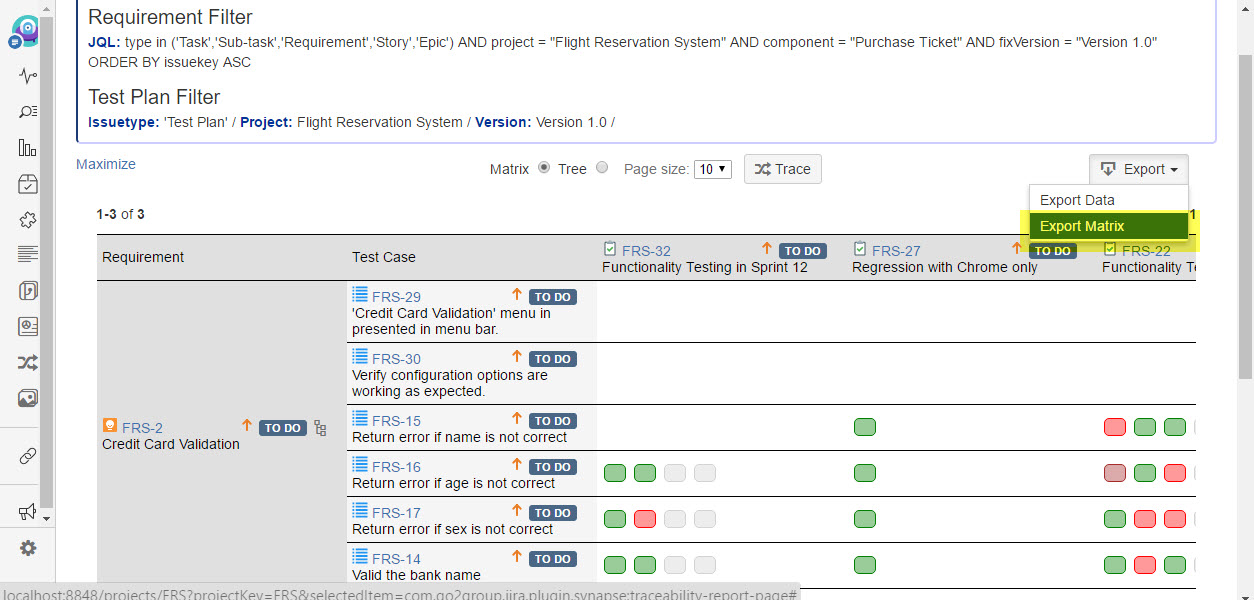Open the FRS-32 test plan link

click(x=646, y=251)
